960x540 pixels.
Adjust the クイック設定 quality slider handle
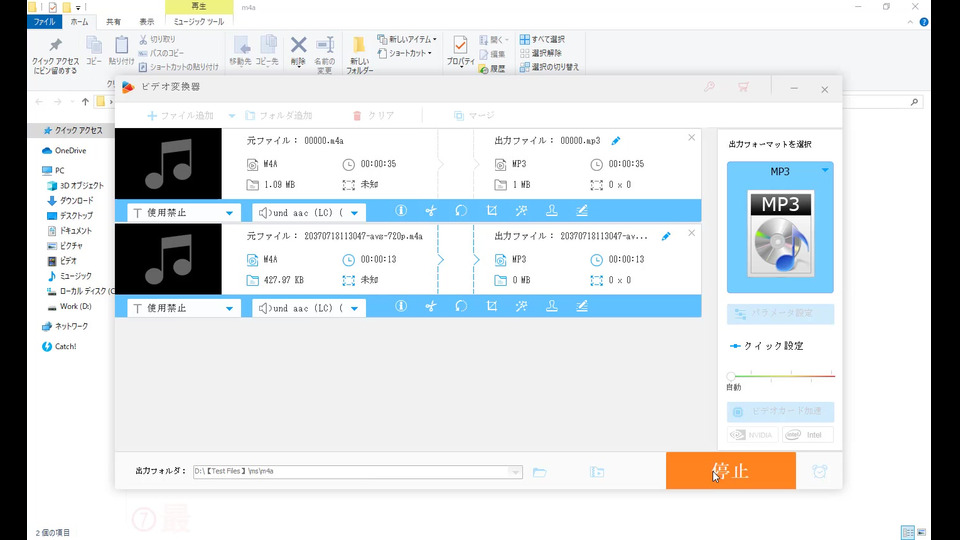(x=731, y=376)
